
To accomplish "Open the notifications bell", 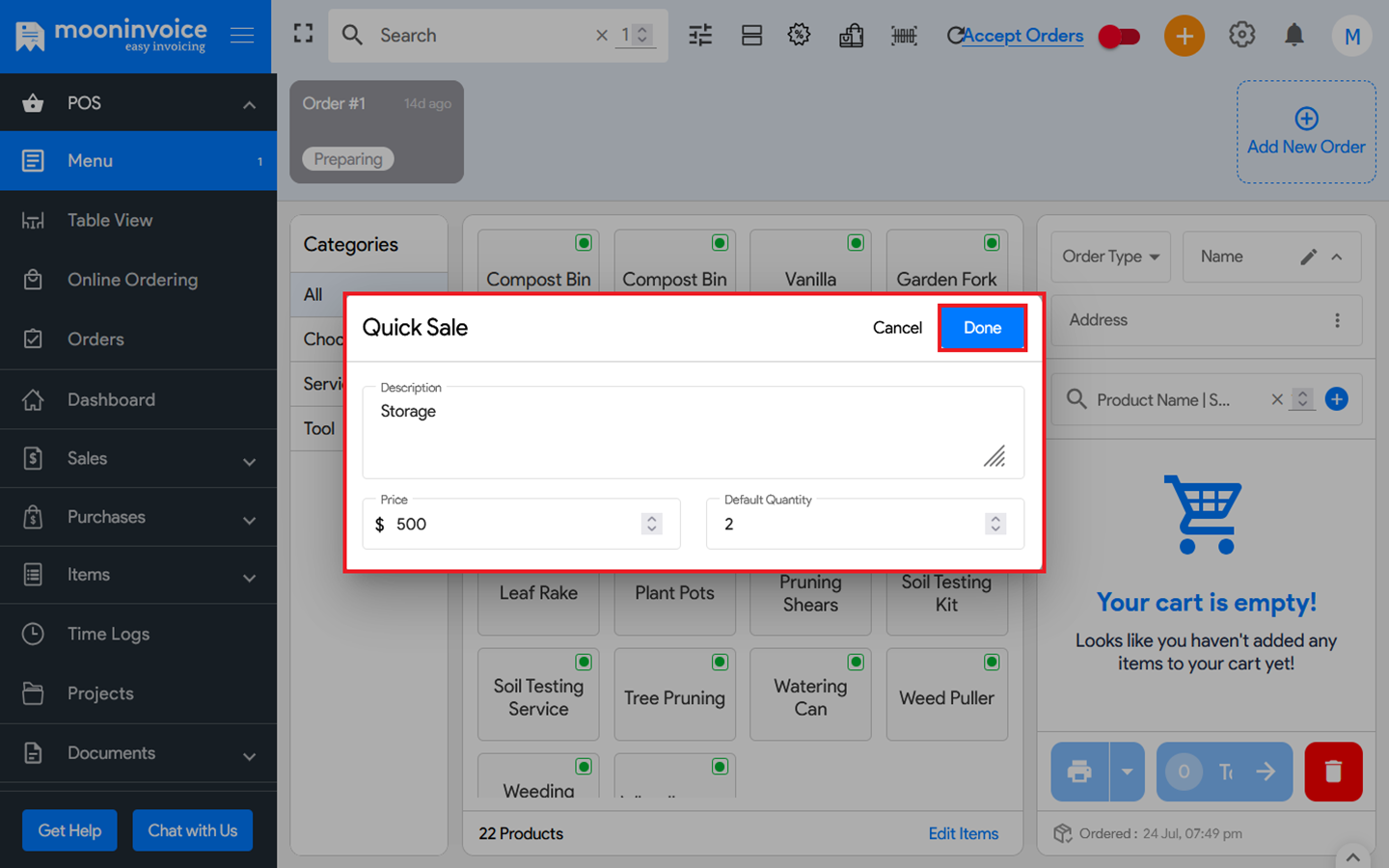I will [x=1294, y=36].
